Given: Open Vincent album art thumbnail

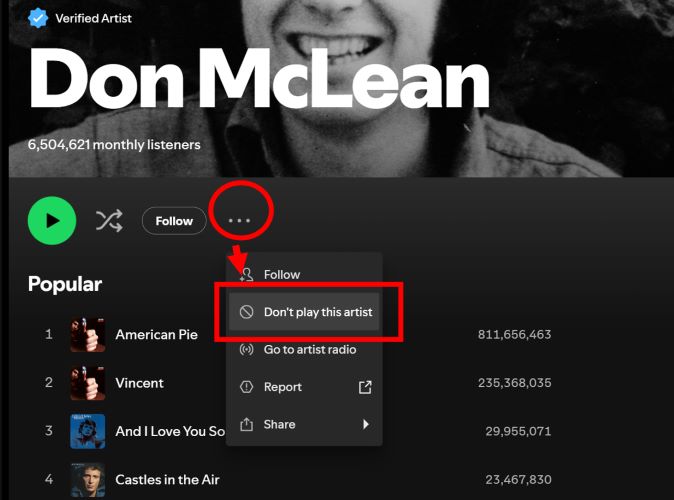Looking at the screenshot, I should (x=88, y=383).
